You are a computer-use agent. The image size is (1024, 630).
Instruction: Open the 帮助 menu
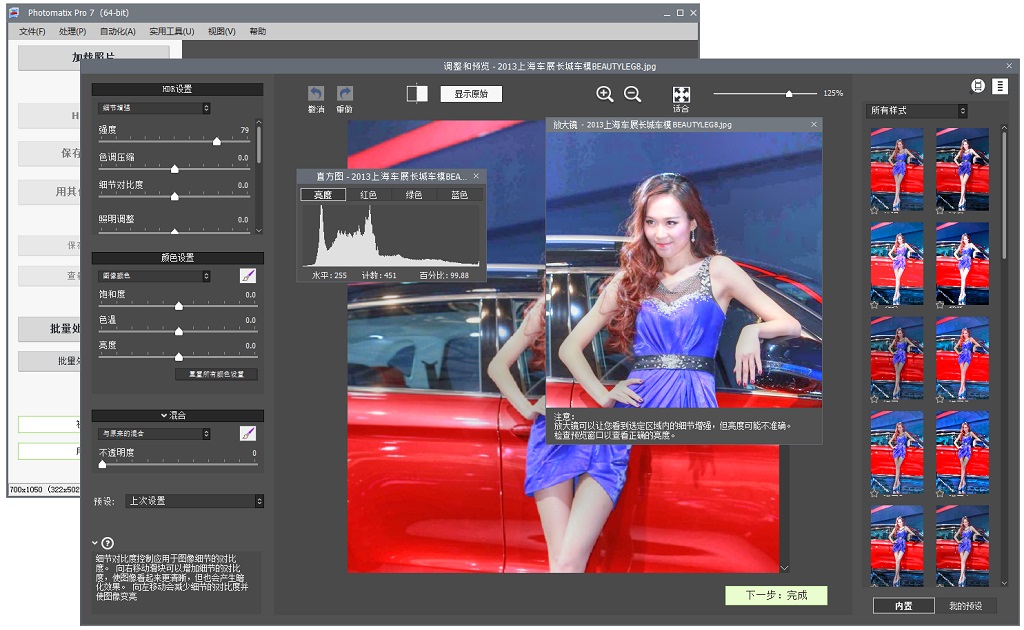click(x=257, y=31)
